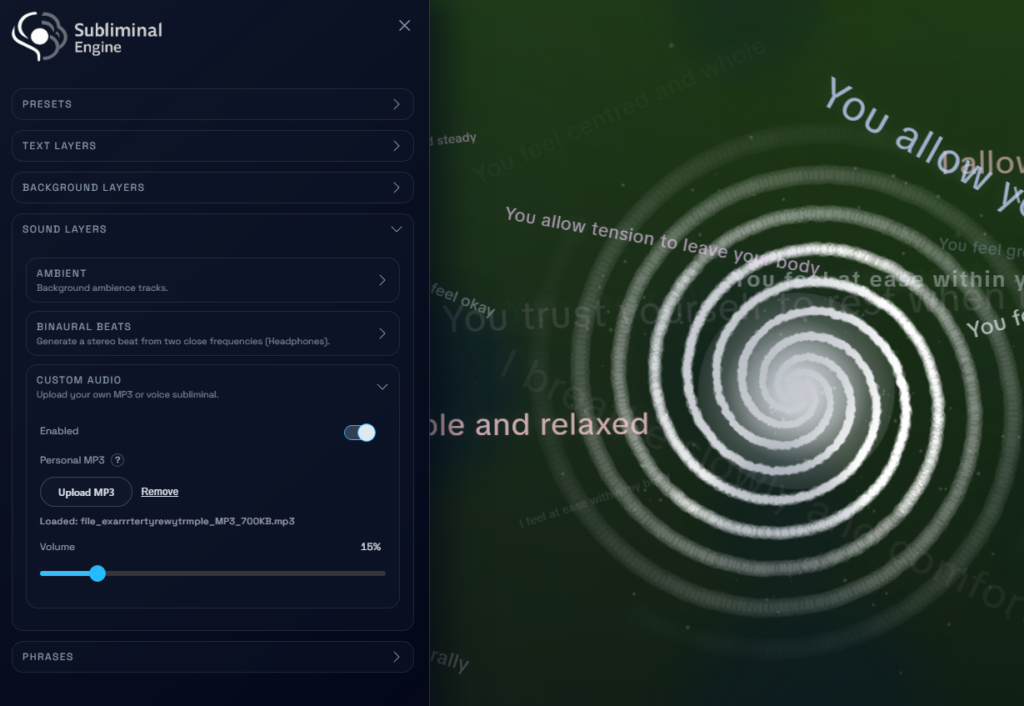Expand the Presets section

(x=212, y=104)
